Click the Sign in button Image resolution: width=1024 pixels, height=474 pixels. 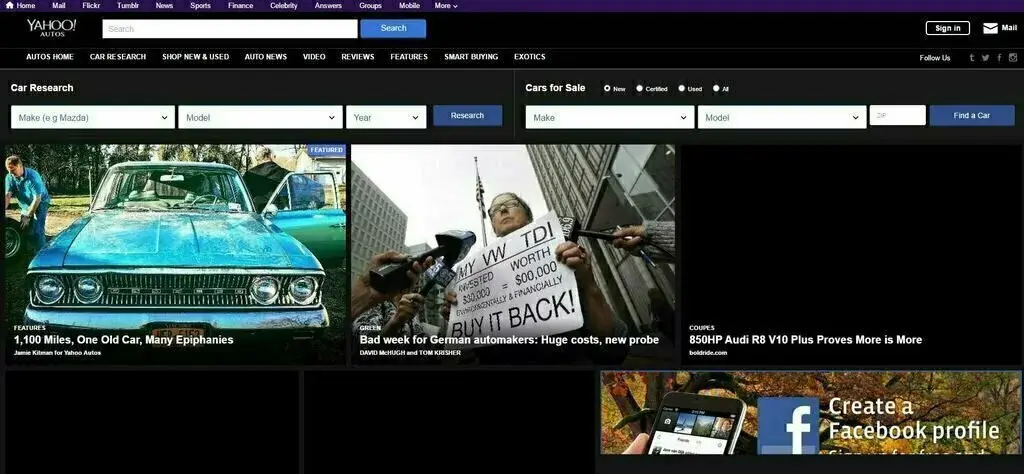948,28
